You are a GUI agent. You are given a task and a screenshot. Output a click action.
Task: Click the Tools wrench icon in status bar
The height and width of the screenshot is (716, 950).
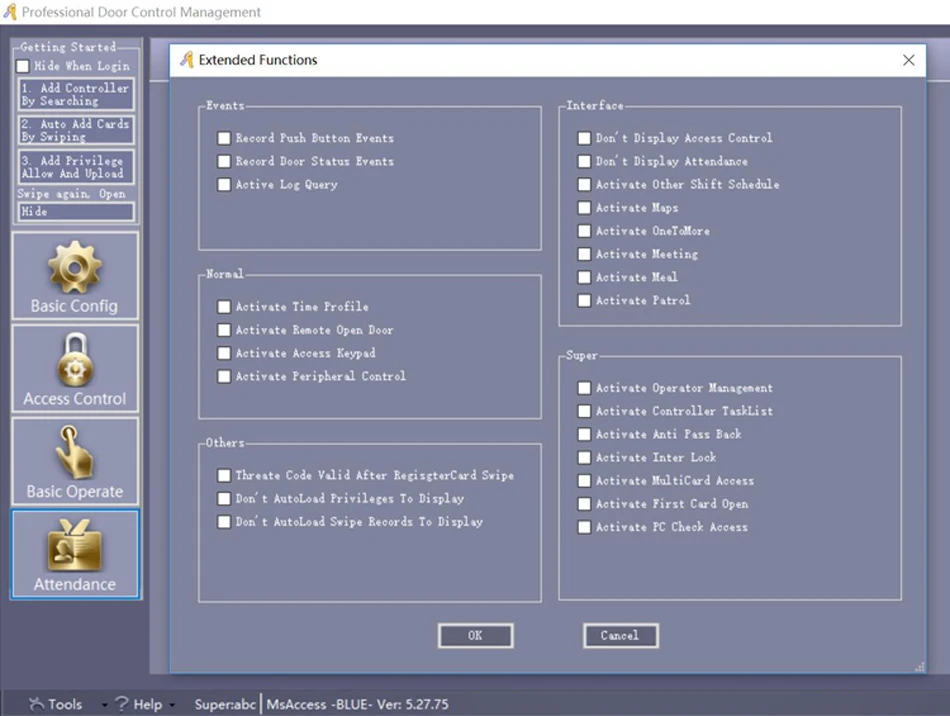click(x=36, y=703)
